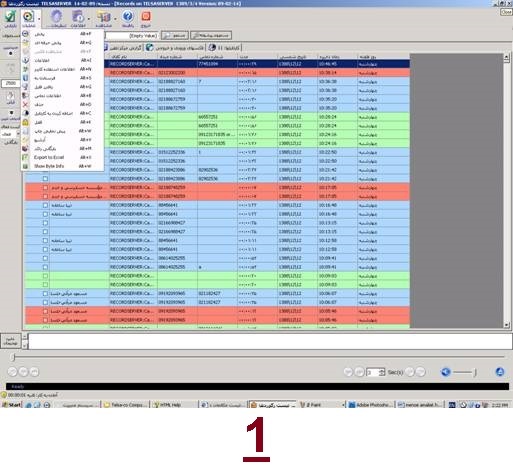Click the yellow lock icon in the menu
Screen dimensions: 513x470
pos(25,122)
